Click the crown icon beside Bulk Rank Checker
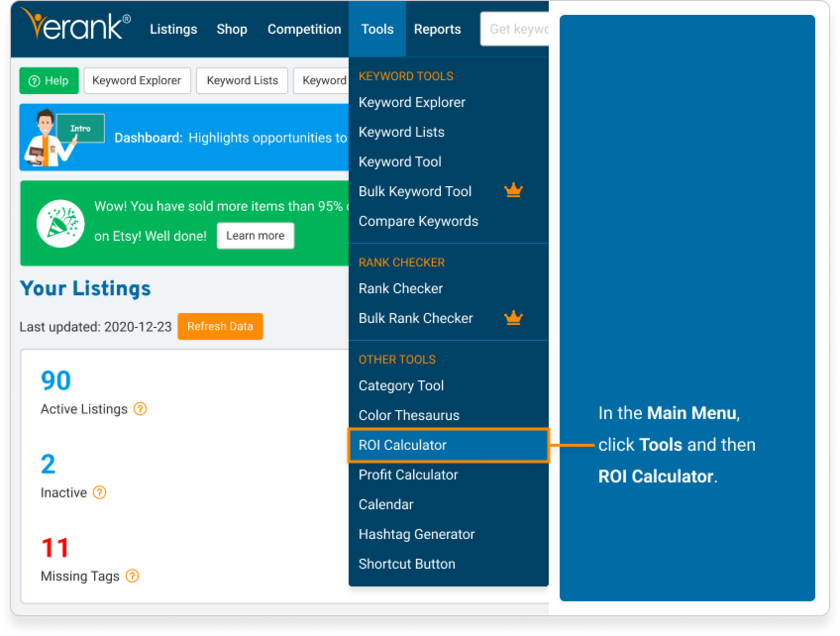The image size is (840, 636). 513,318
